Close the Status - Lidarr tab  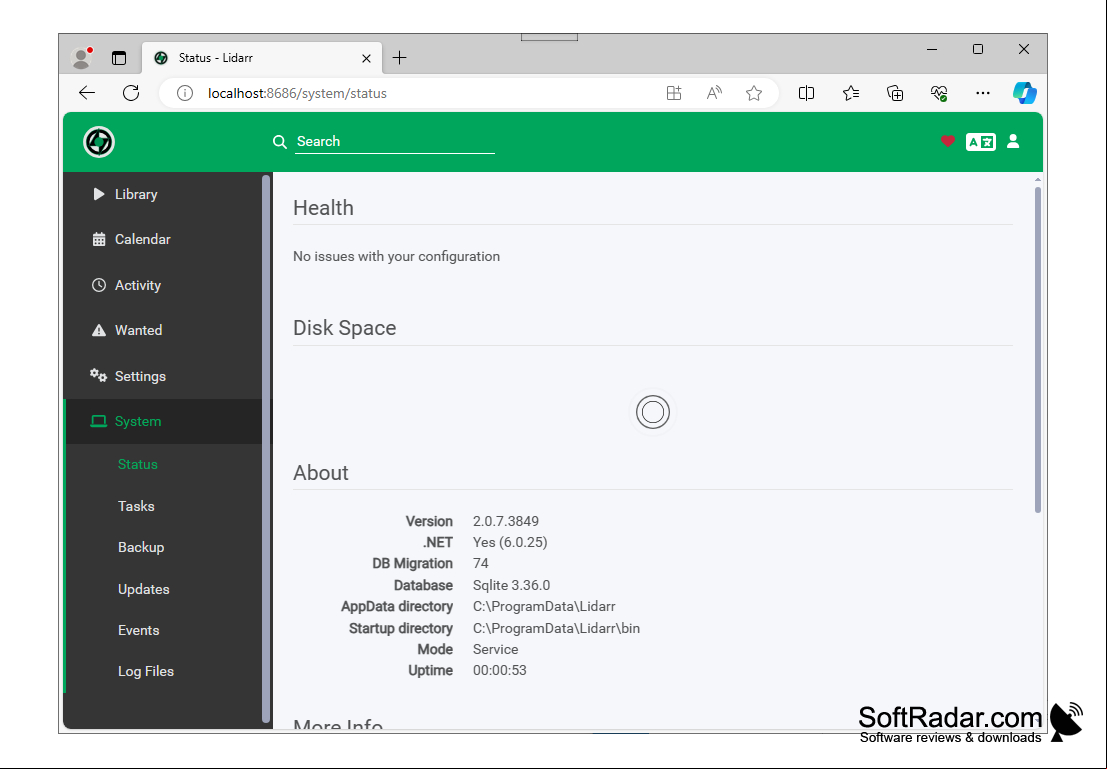(366, 59)
